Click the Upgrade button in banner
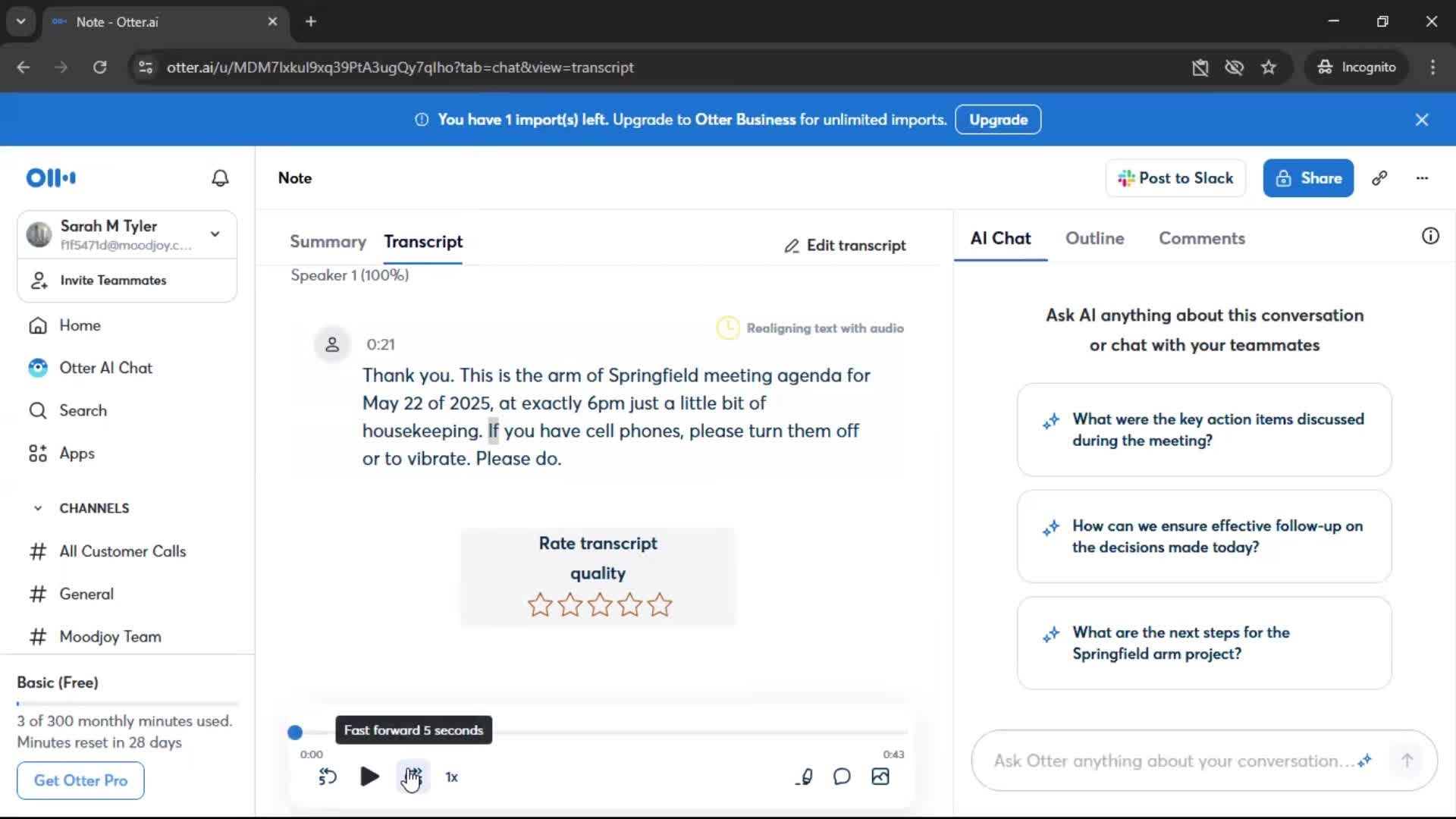 998,120
